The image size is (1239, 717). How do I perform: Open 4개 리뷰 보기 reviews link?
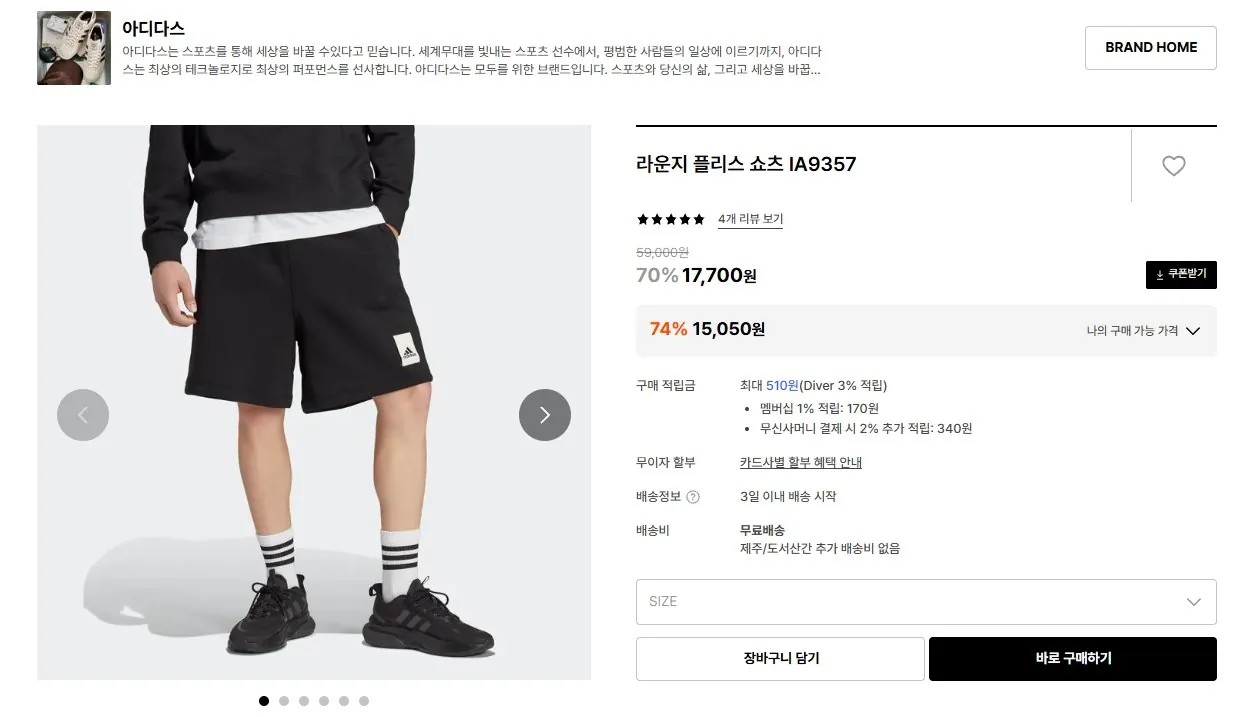[749, 218]
